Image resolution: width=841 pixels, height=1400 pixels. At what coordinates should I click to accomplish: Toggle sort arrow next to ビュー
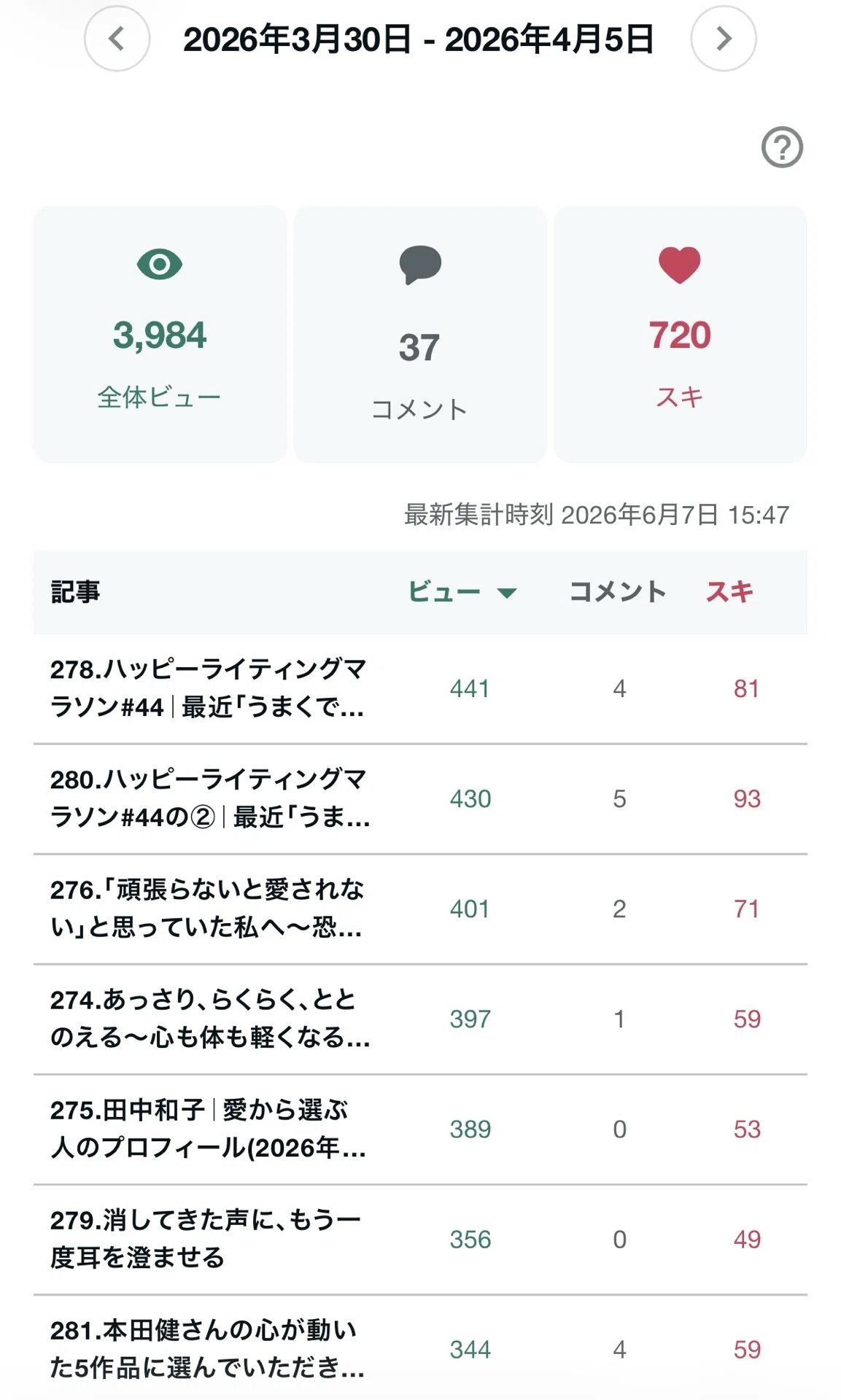[507, 593]
